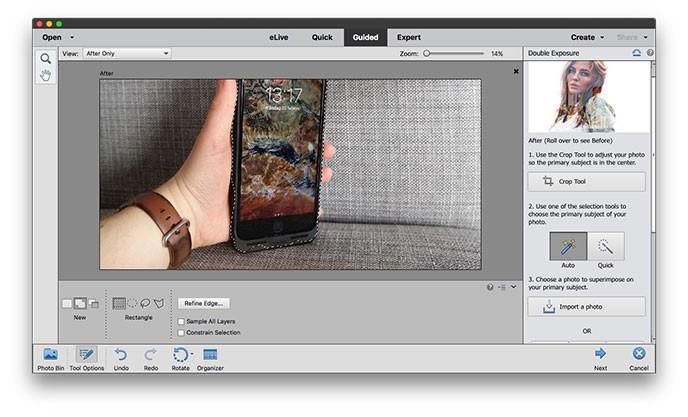Viewport: 688px width, 417px height.
Task: Toggle Tool Options panel
Action: [86, 359]
